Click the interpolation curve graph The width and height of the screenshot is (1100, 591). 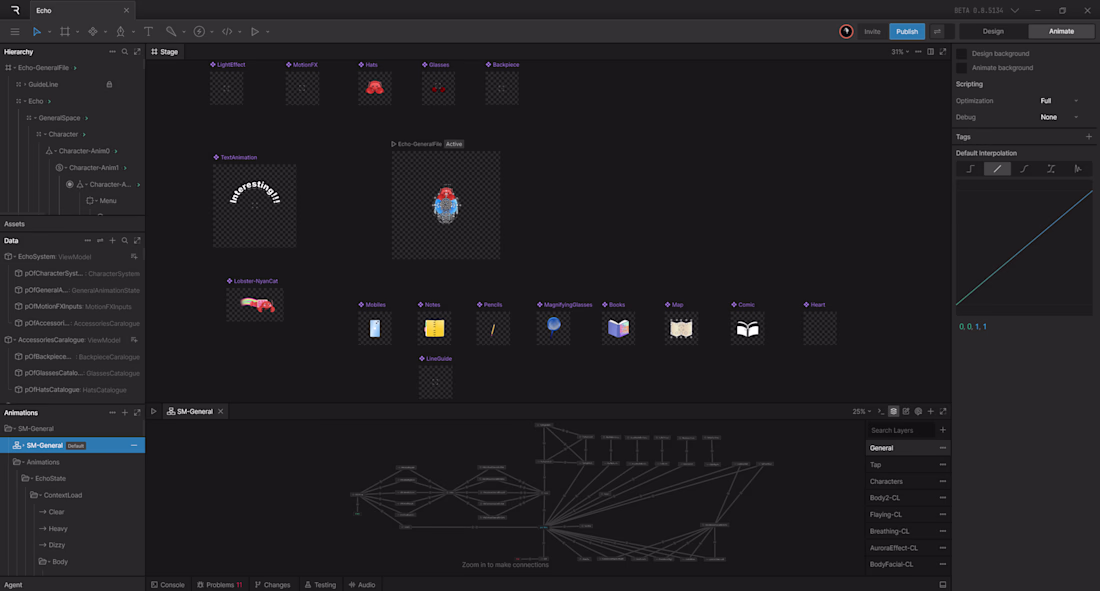click(1024, 248)
